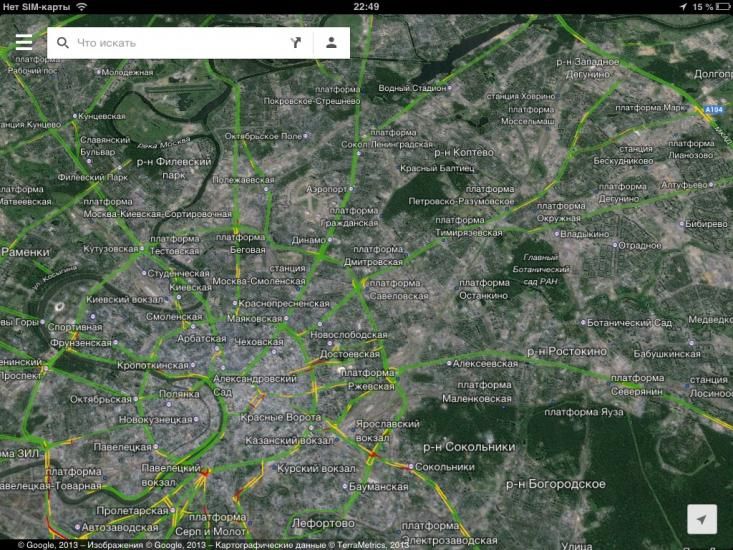This screenshot has height=550, width=733.
Task: Tap the 'Арбатская' station label
Action: coord(201,338)
